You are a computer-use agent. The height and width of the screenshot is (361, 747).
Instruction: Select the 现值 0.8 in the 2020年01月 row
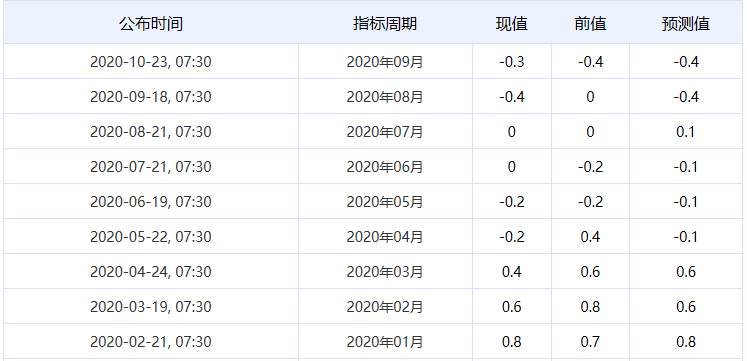512,341
